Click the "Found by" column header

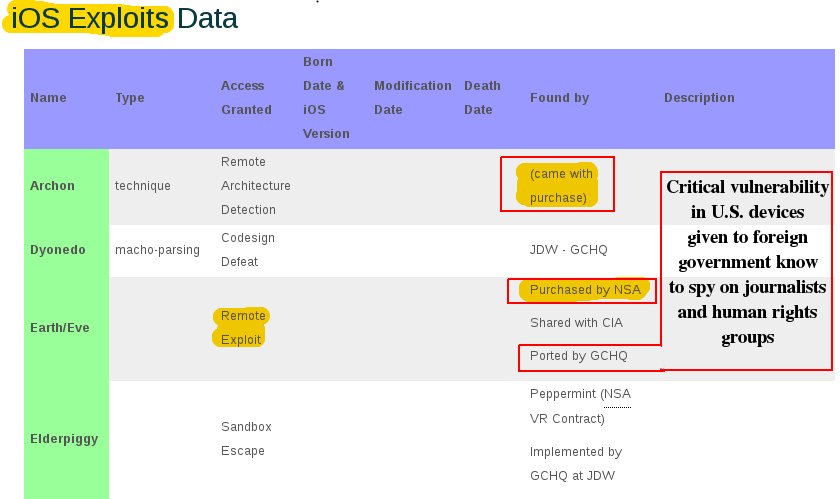pyautogui.click(x=559, y=98)
